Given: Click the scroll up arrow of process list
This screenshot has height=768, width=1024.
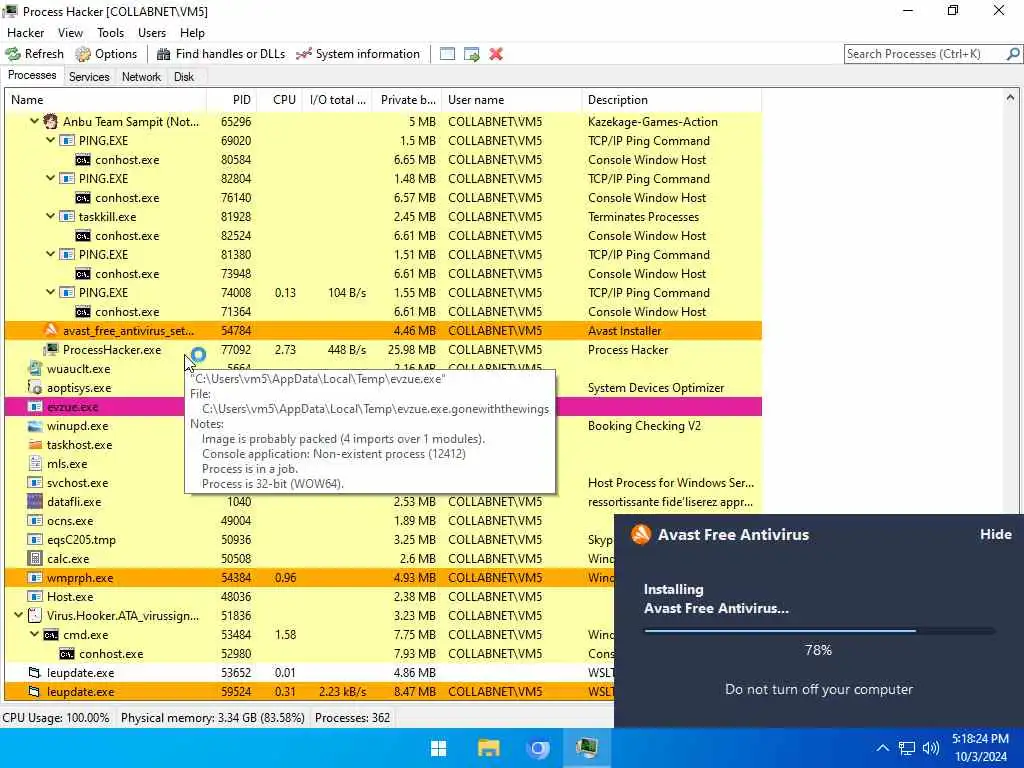Looking at the screenshot, I should tap(1010, 98).
